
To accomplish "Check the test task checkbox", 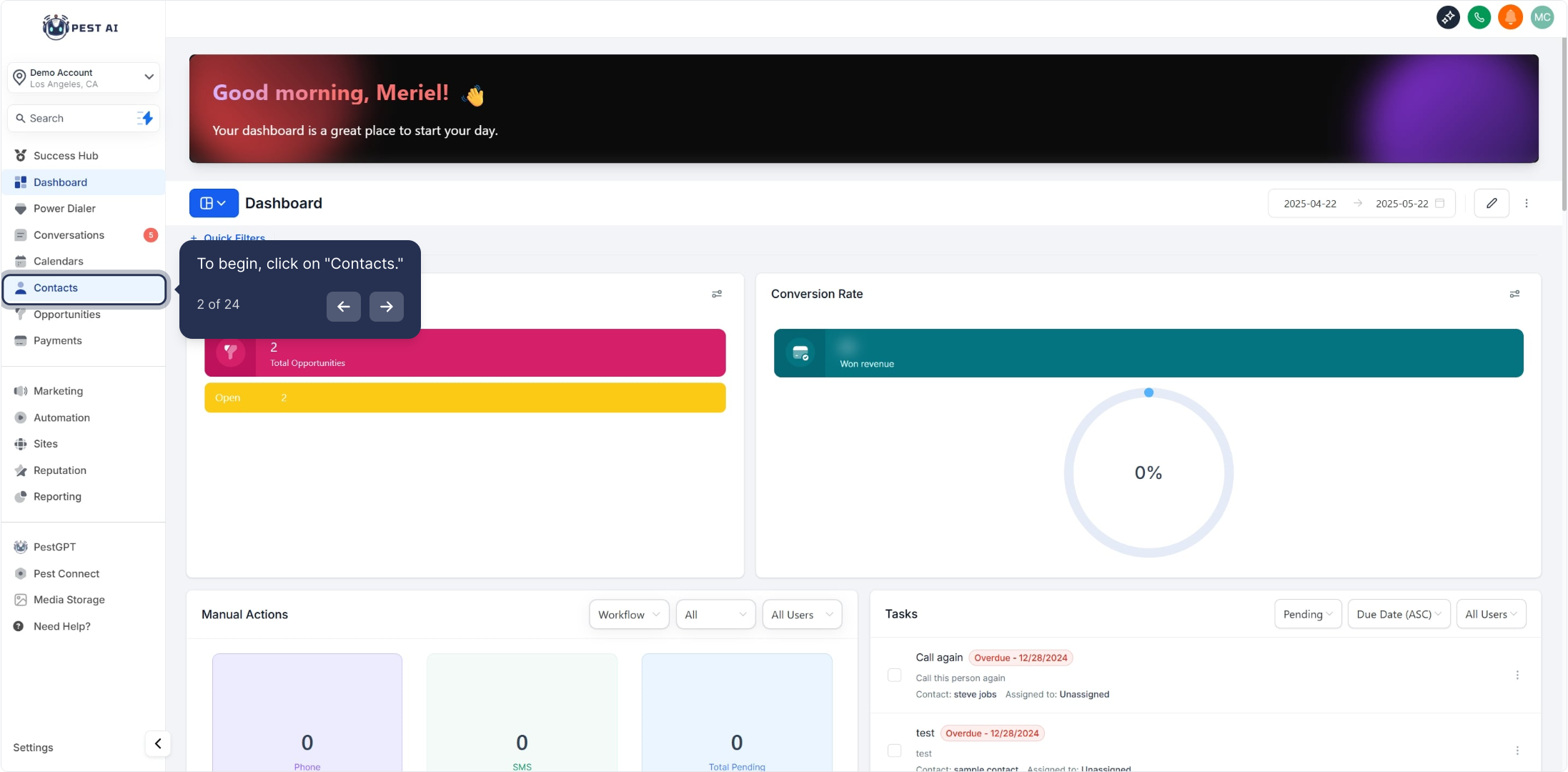I will [x=894, y=751].
